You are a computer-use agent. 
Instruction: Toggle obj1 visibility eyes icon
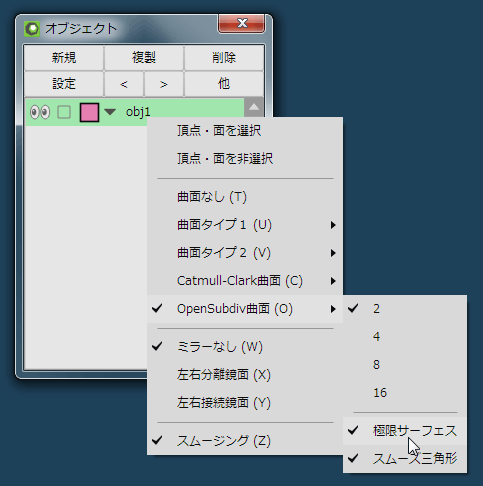[x=40, y=112]
